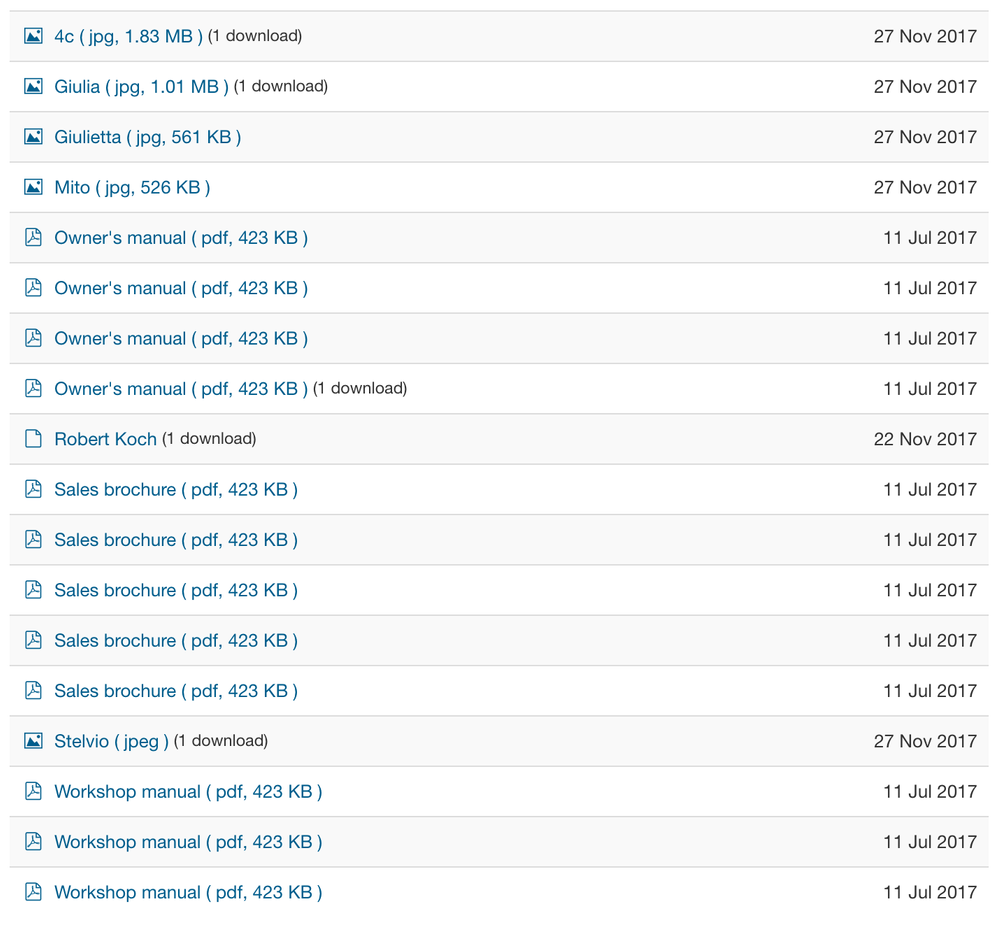
Task: Open the Owner's manual link showing 1 download
Action: [x=181, y=389]
